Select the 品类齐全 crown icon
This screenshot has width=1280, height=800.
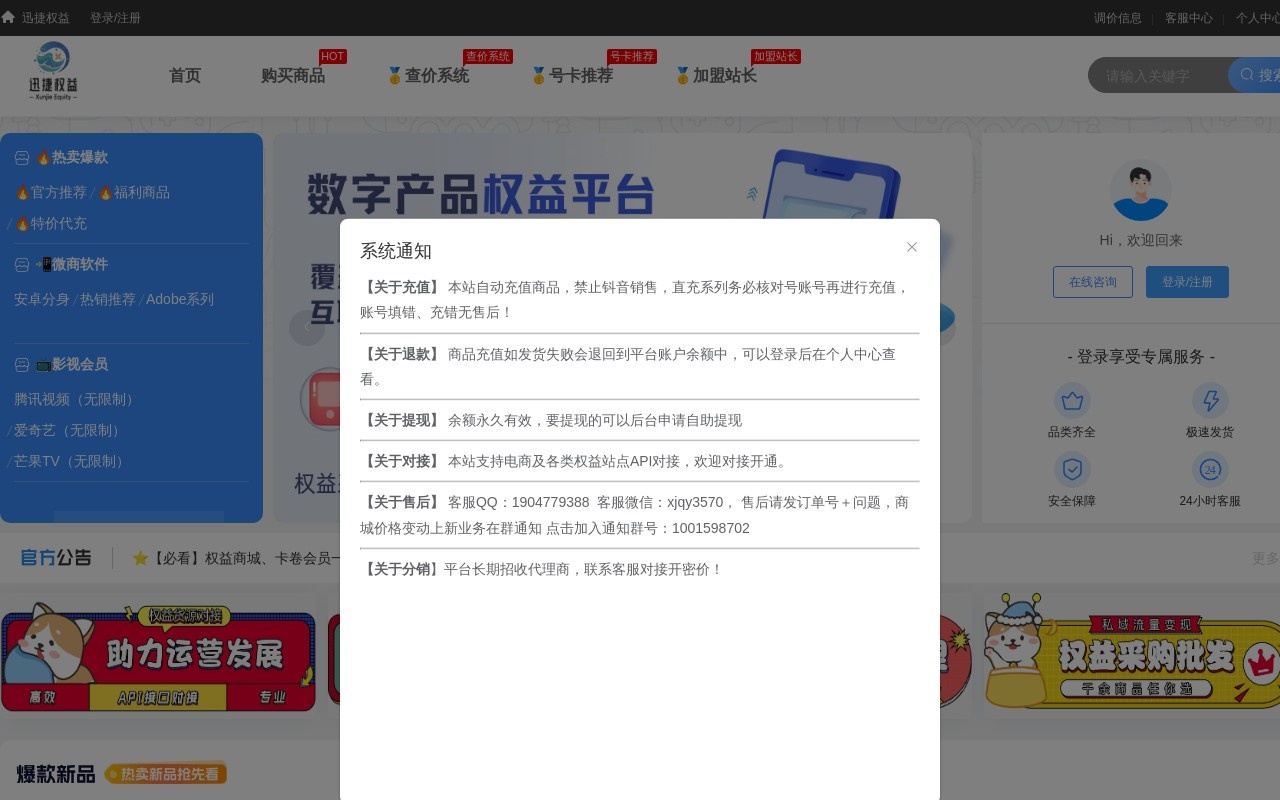click(1072, 400)
